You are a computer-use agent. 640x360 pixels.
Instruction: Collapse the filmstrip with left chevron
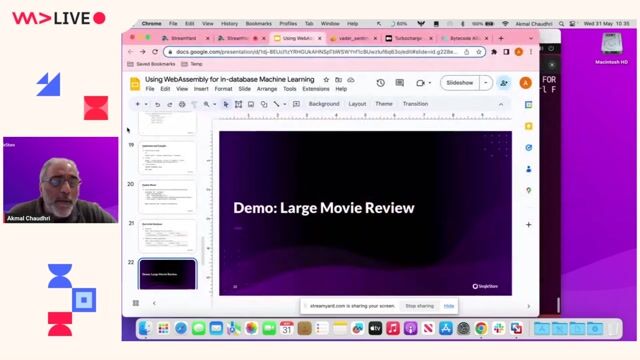click(154, 303)
